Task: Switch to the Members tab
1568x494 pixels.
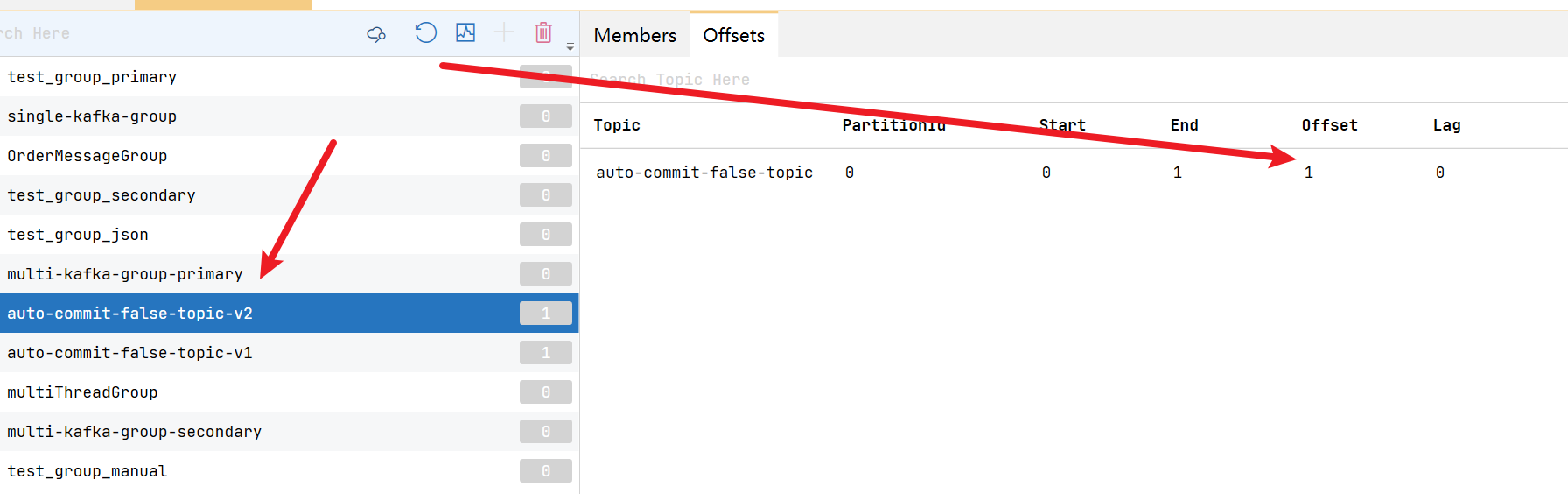Action: (634, 35)
